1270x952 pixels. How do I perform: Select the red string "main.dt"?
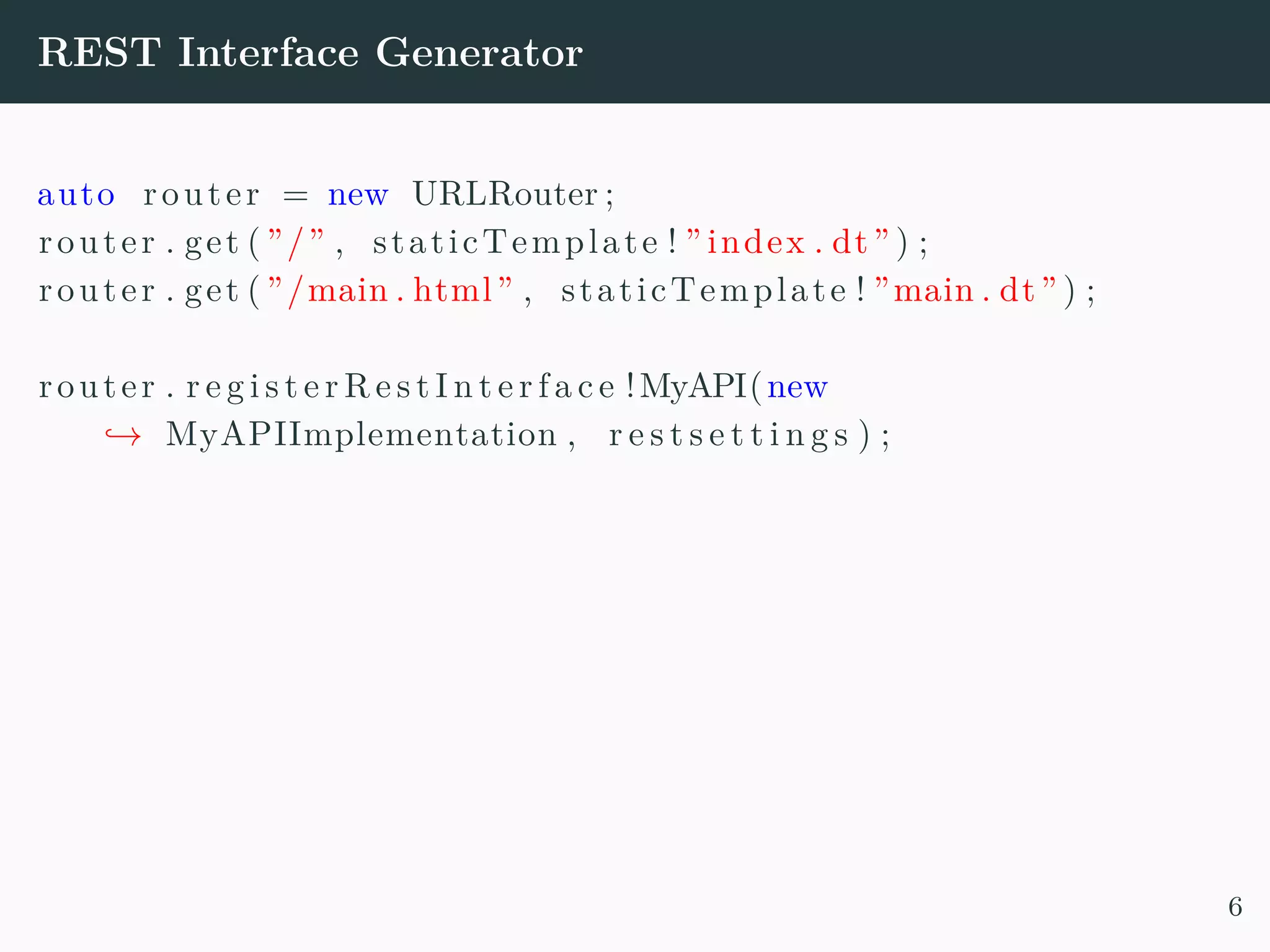coord(965,290)
